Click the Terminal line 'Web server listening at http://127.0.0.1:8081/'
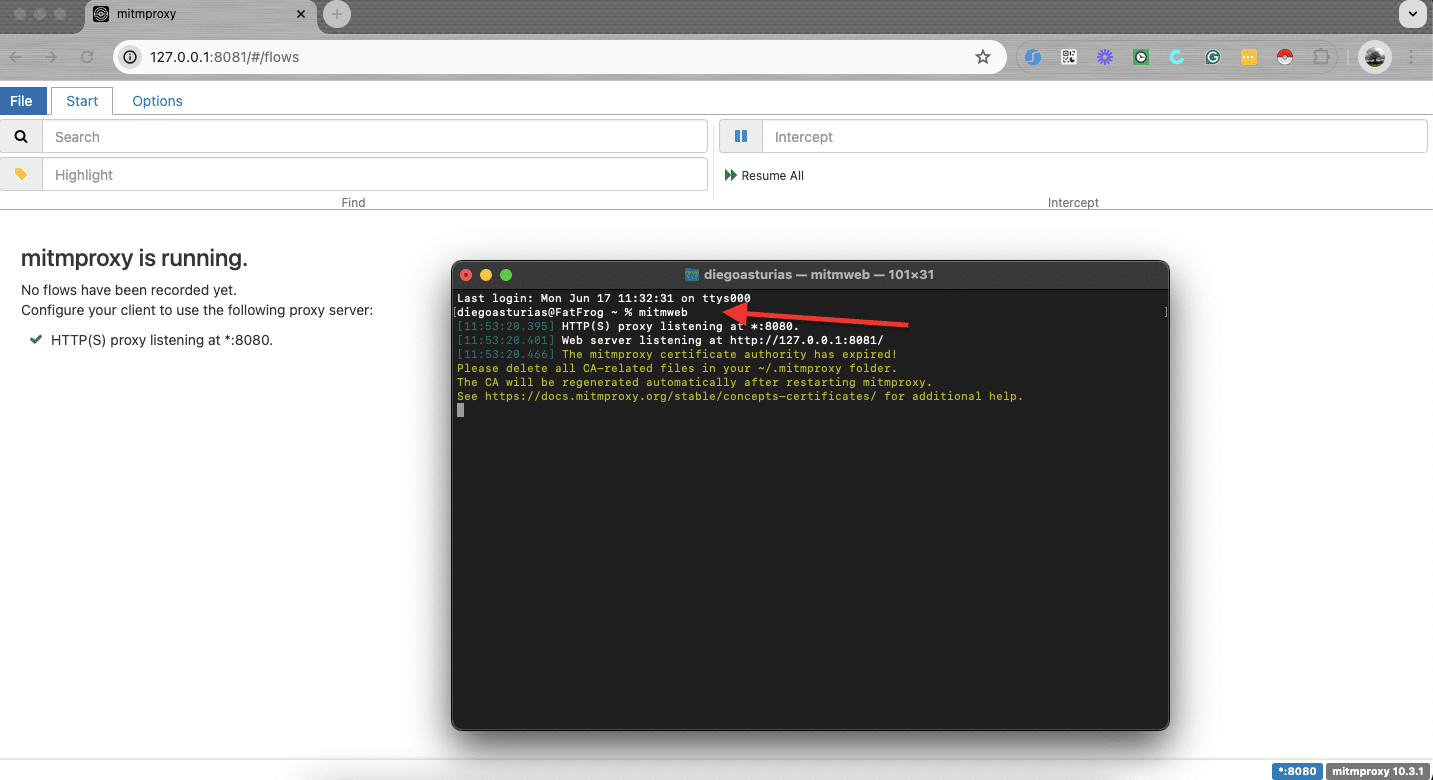The width and height of the screenshot is (1433, 780). tap(722, 340)
